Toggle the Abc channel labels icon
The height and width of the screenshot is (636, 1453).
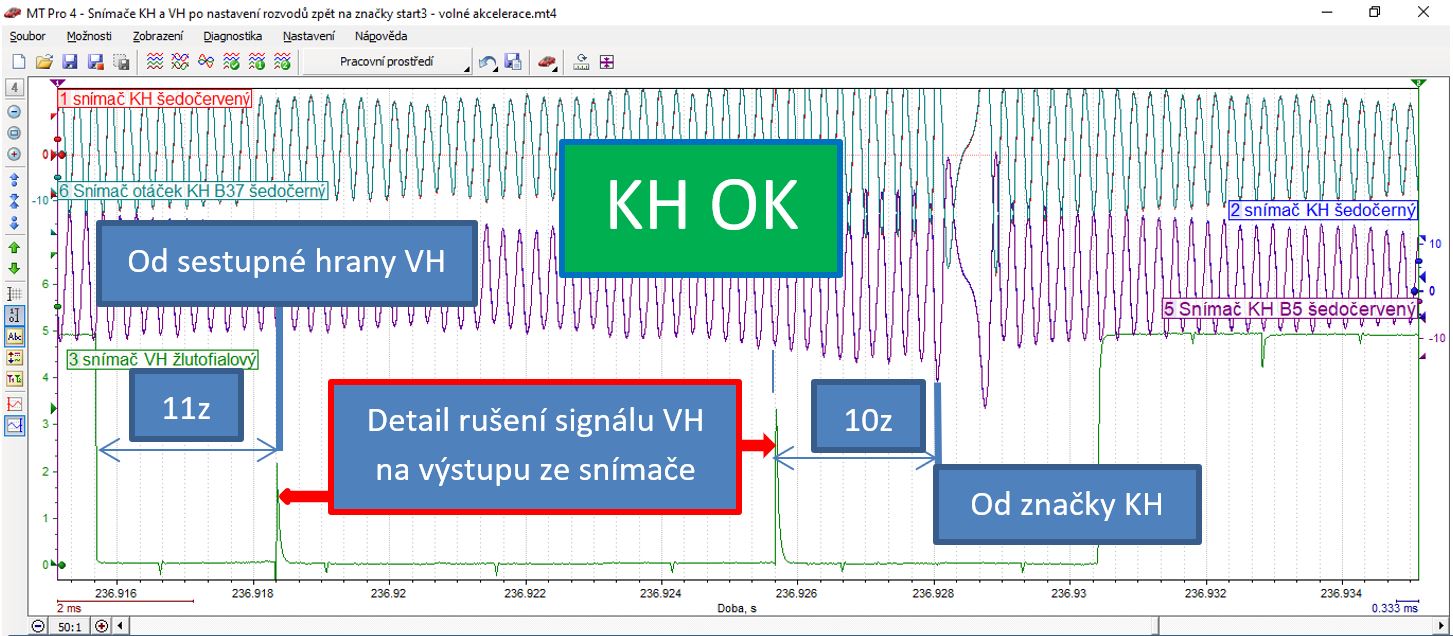(15, 336)
